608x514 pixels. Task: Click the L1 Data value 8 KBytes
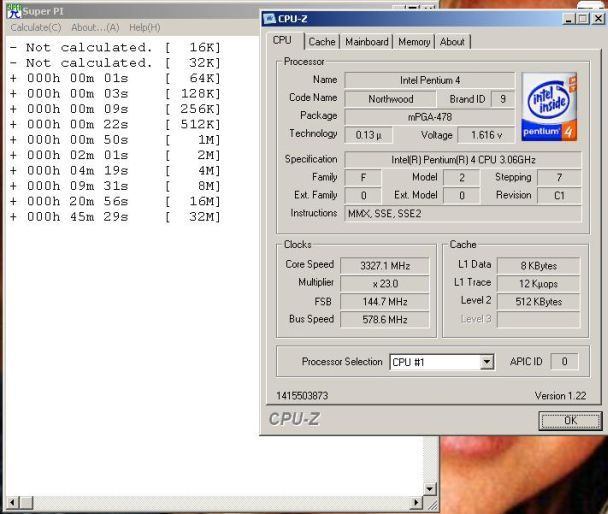[538, 266]
